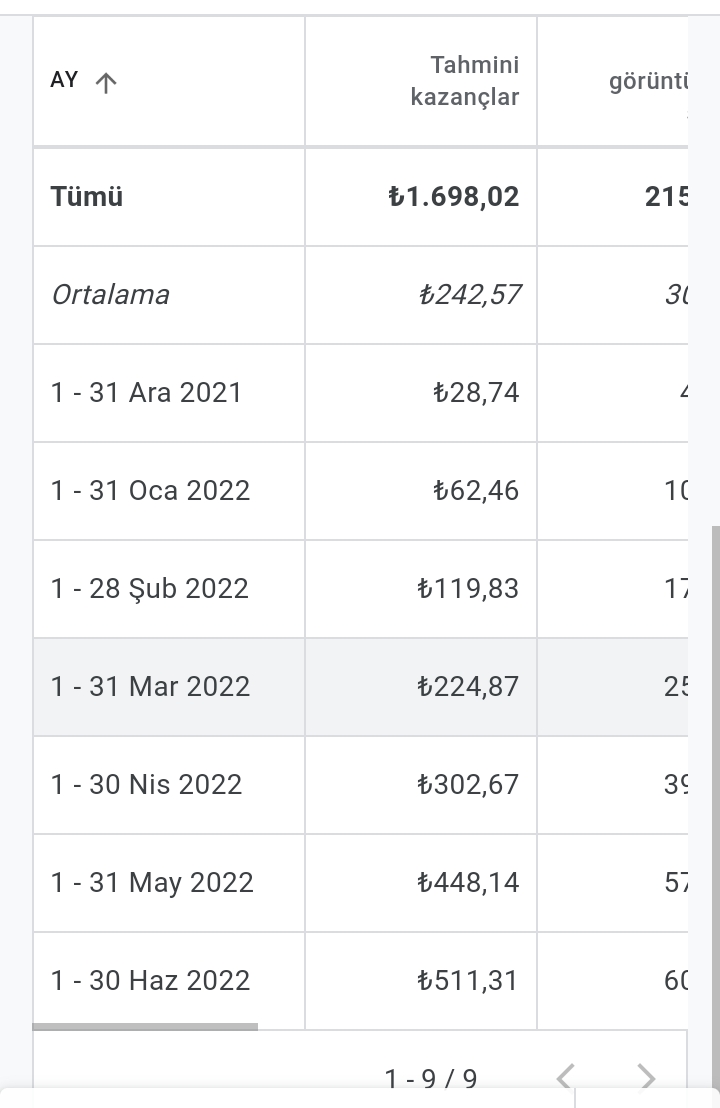The width and height of the screenshot is (720, 1108).
Task: Click the partially visible görüntü column header
Action: tap(648, 81)
